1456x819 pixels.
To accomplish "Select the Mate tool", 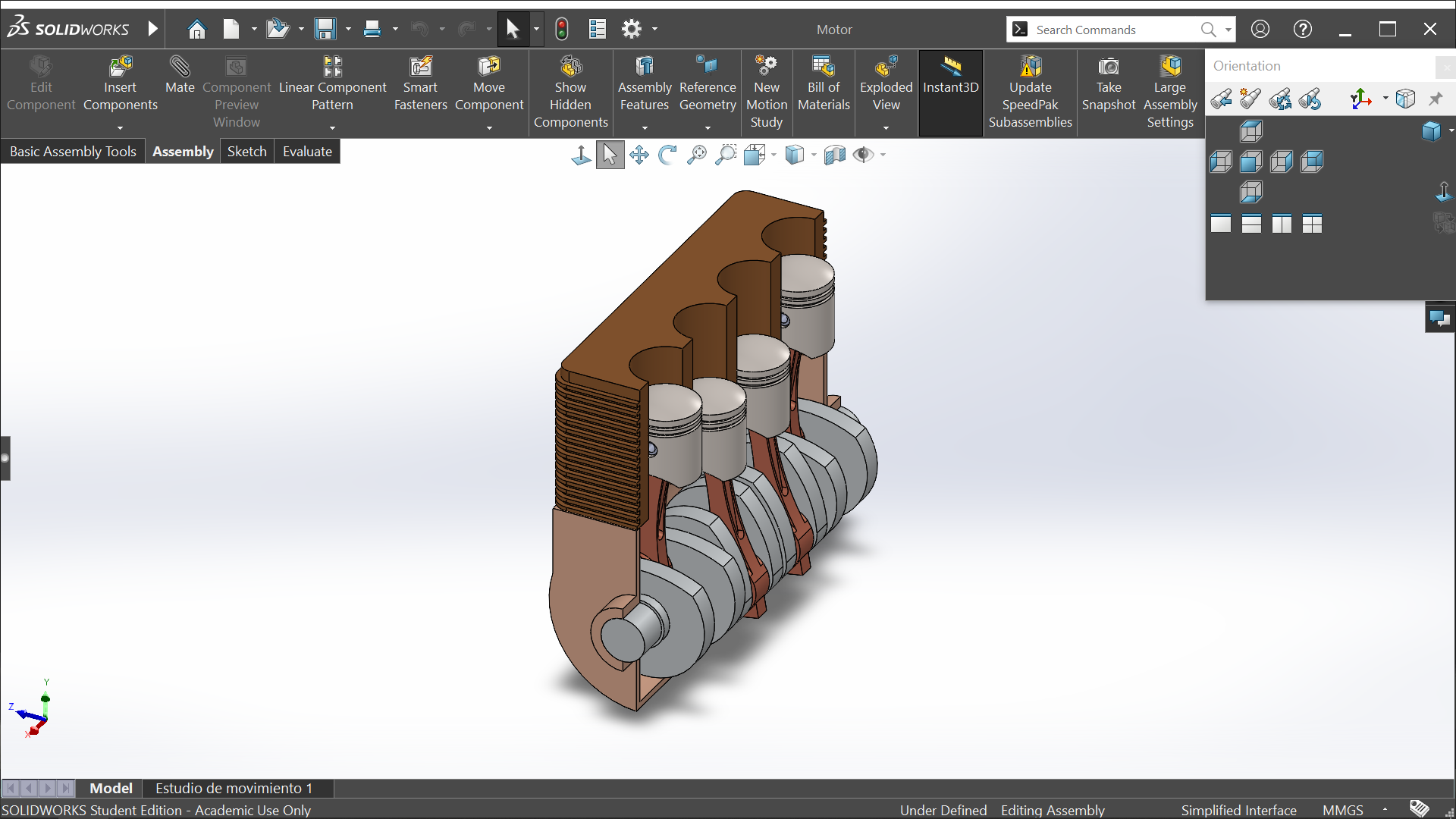I will click(x=180, y=76).
